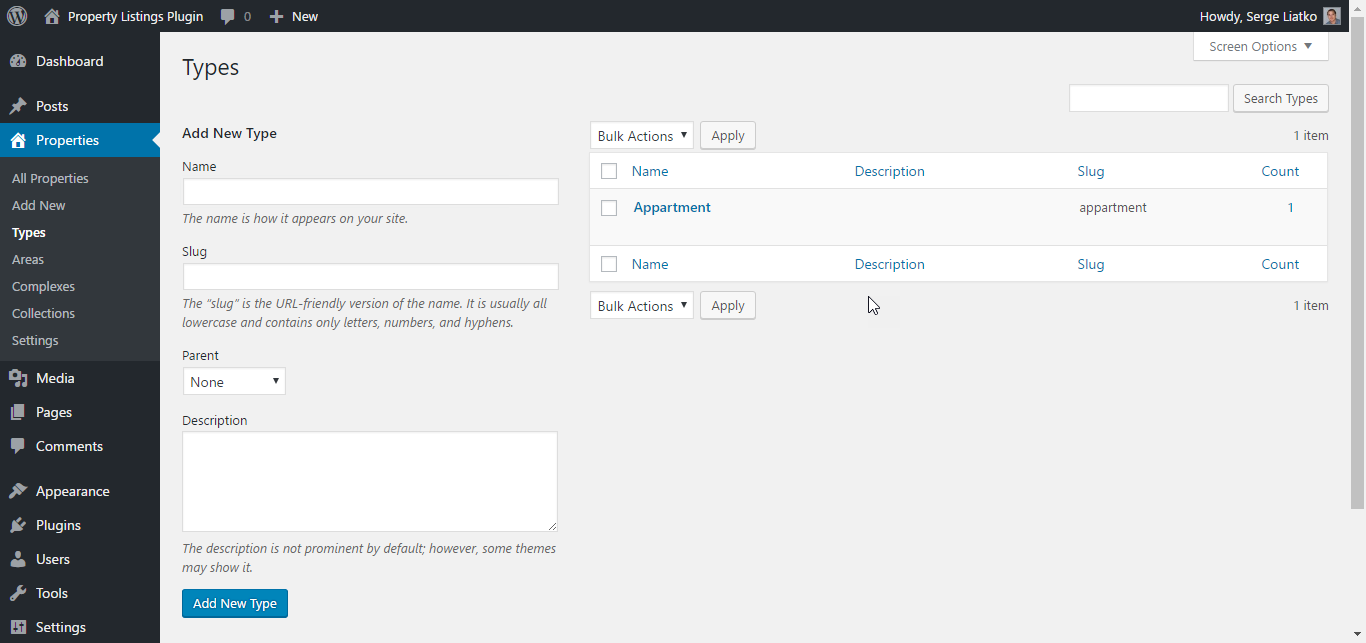
Task: Click the Posts pushpin icon
Action: click(18, 106)
